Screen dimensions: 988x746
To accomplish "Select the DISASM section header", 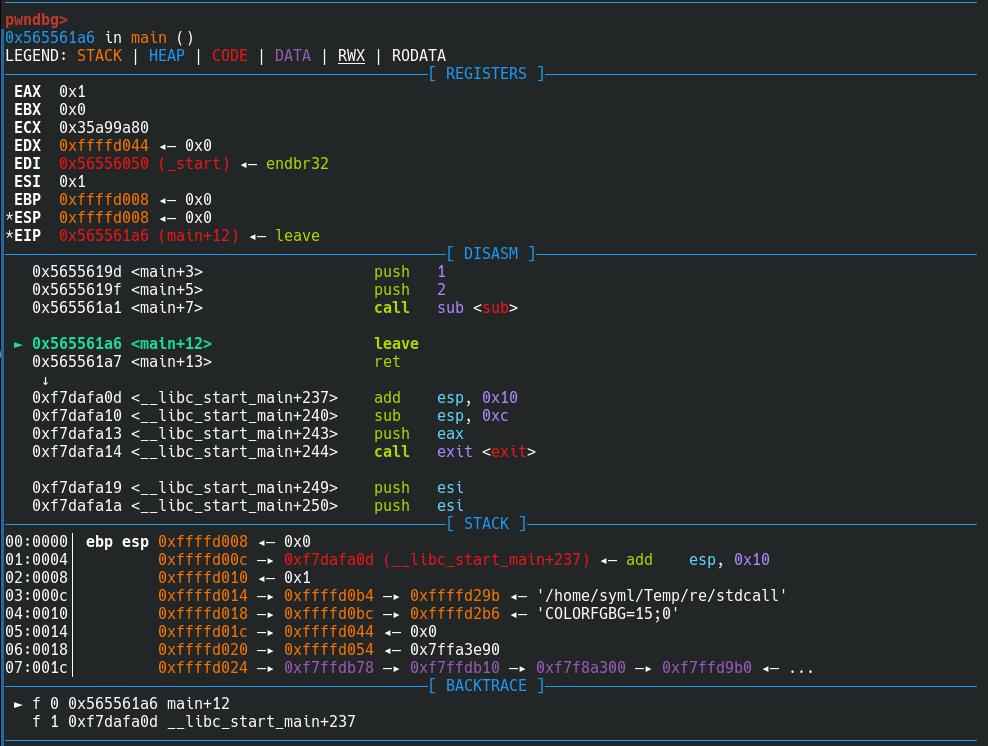I will tap(490, 254).
